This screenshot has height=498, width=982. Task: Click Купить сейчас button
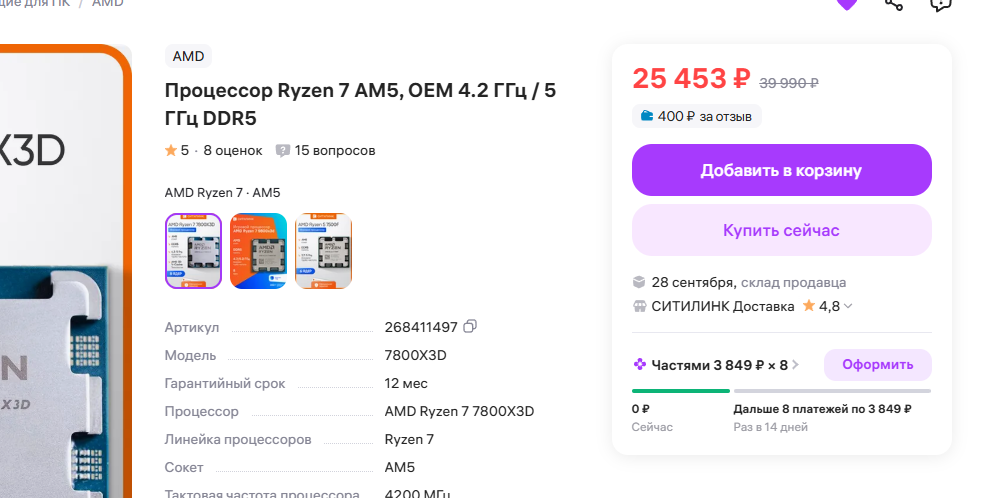[782, 230]
